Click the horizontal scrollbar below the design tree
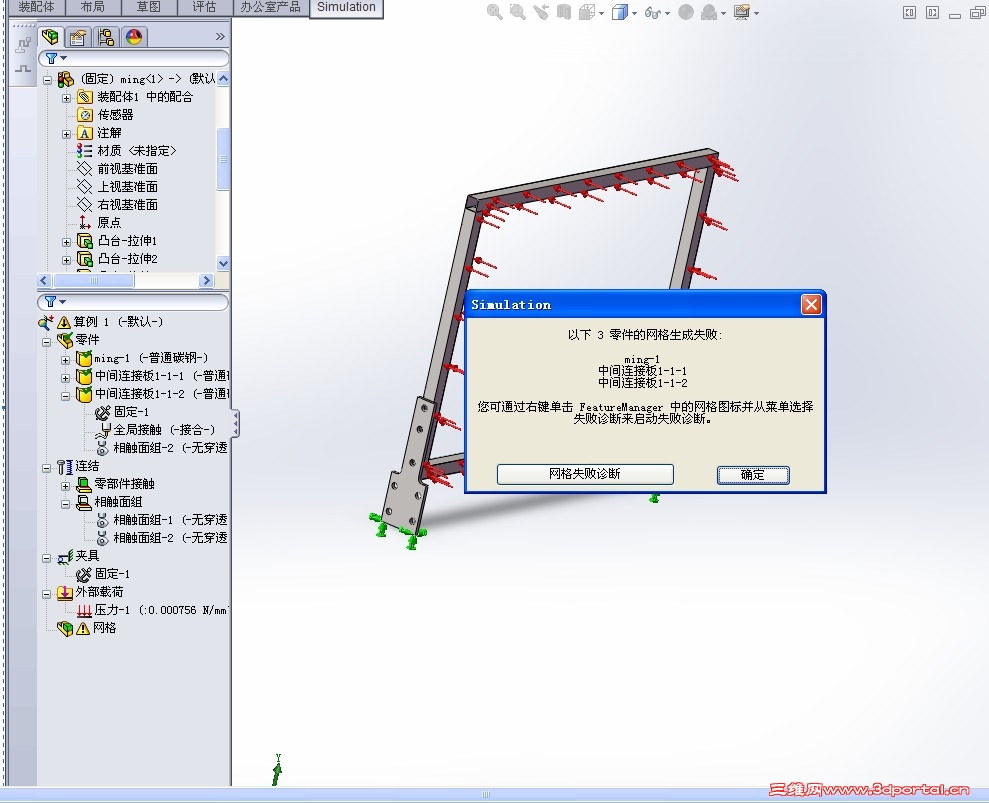This screenshot has width=989, height=803. pyautogui.click(x=95, y=281)
